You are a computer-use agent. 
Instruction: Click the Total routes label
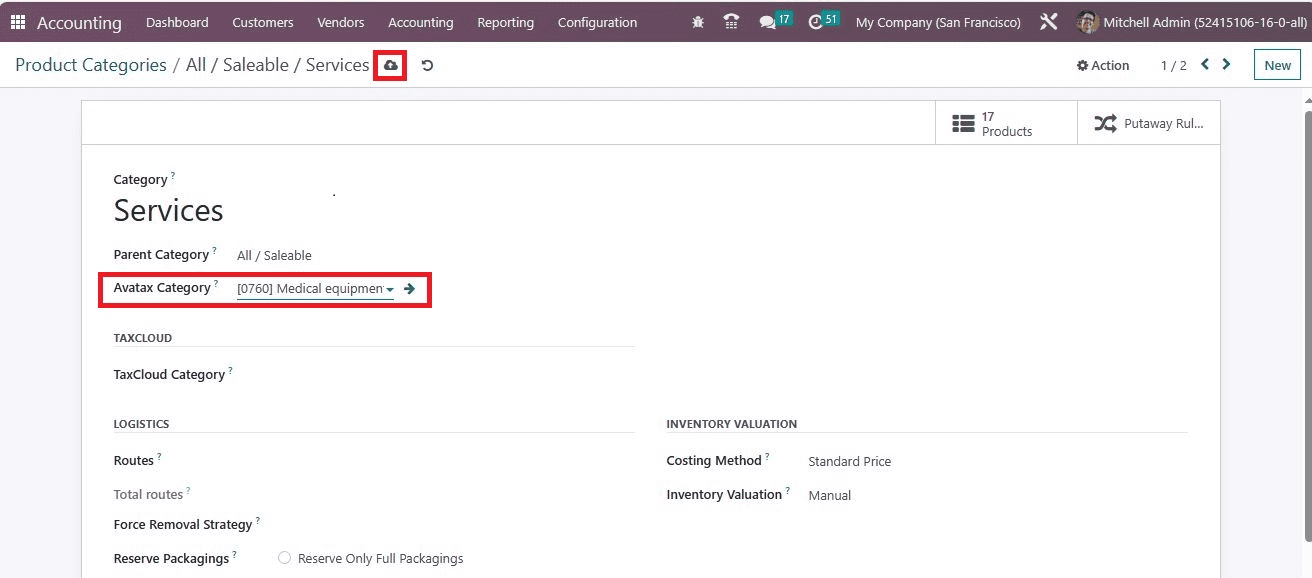click(x=148, y=495)
